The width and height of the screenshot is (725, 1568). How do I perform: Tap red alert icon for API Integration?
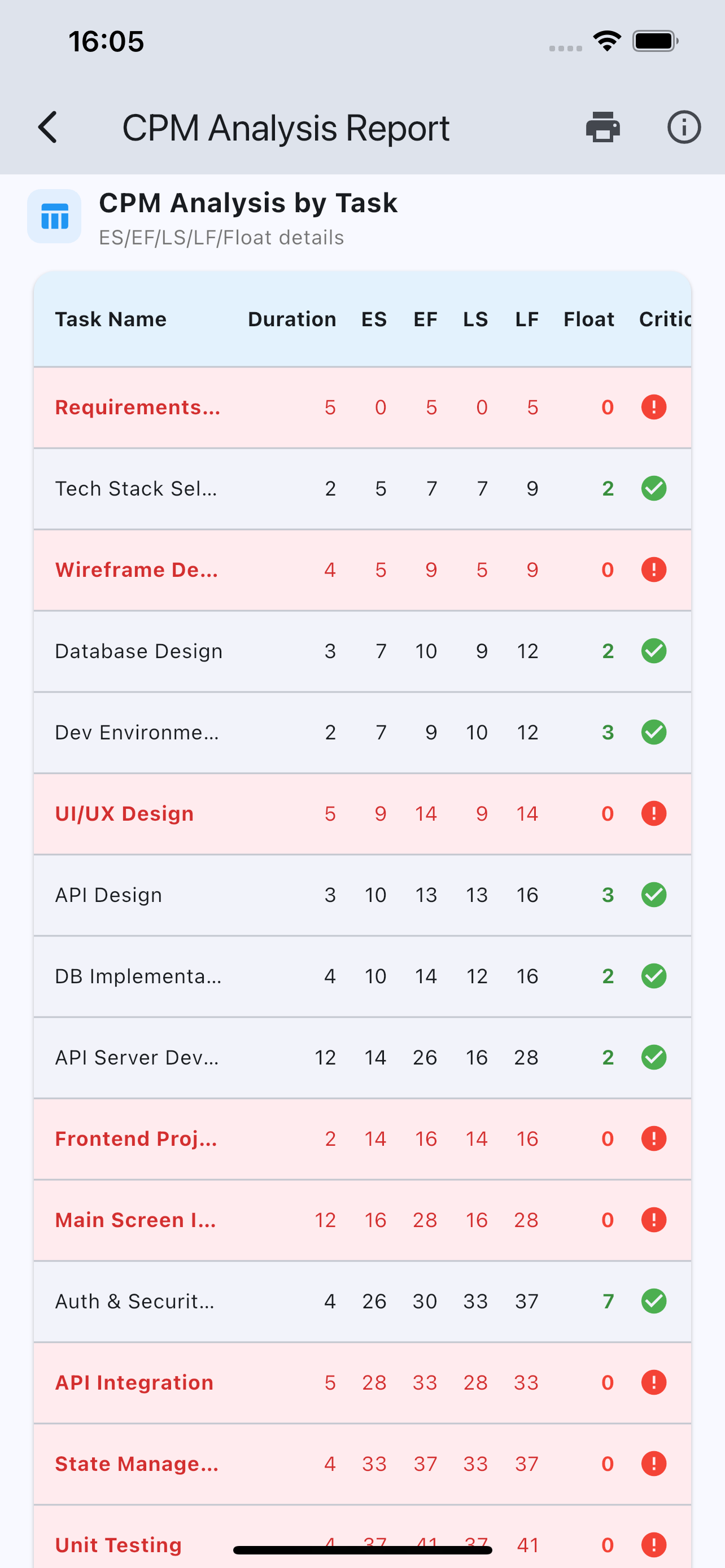coord(653,1382)
